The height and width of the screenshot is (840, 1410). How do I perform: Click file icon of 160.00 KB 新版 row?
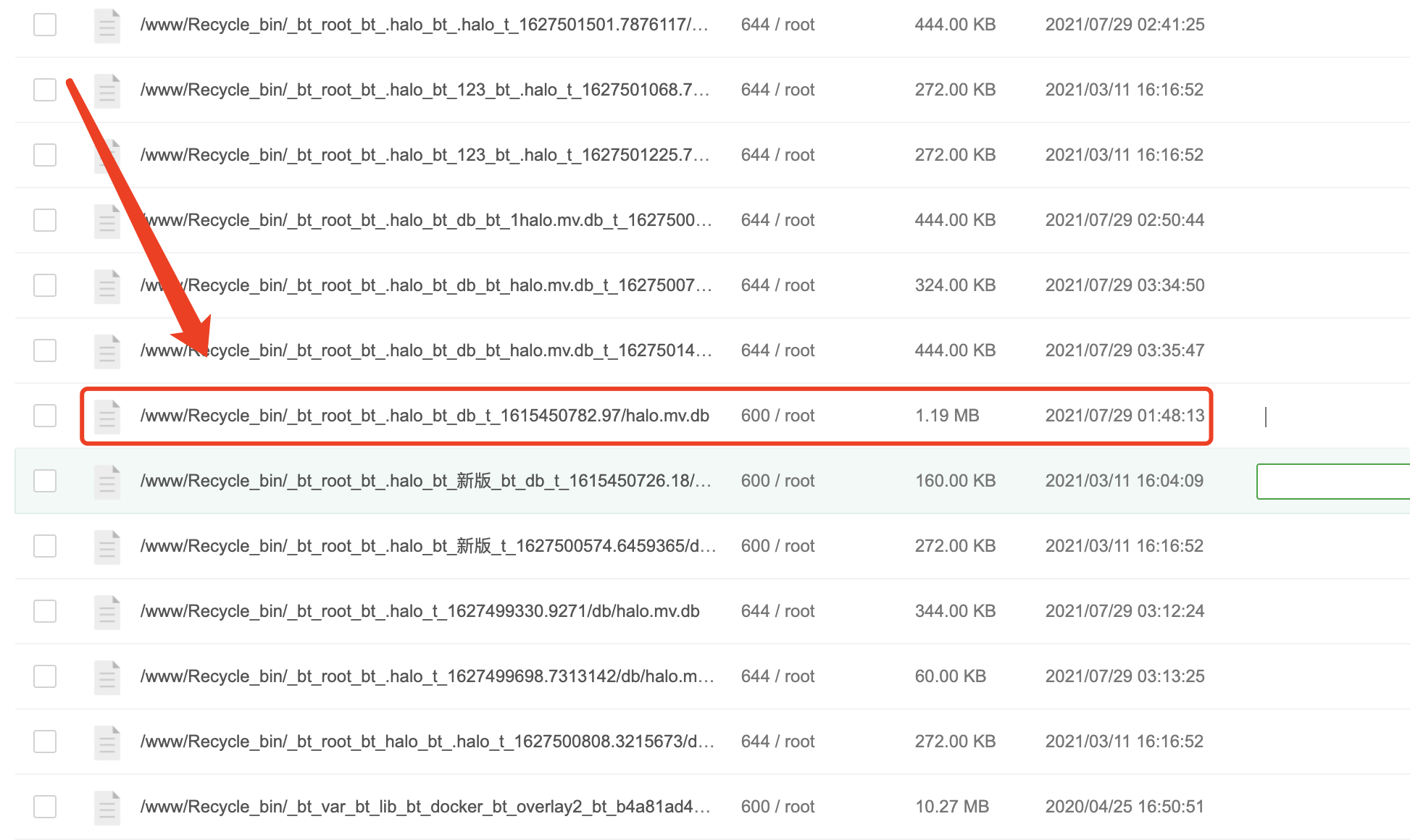(107, 482)
